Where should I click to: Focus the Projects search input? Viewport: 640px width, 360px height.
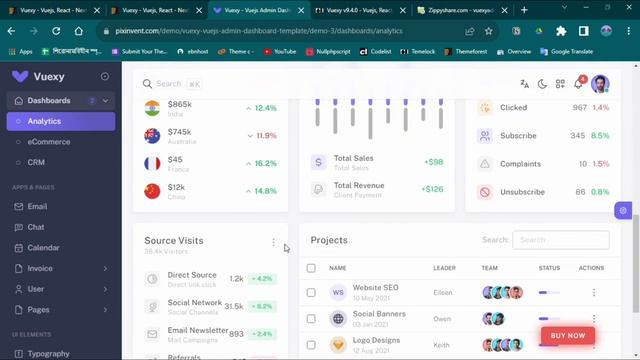[561, 240]
